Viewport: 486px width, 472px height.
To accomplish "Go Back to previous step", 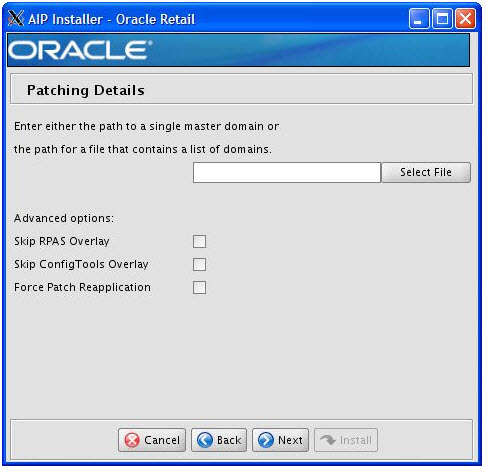I will 219,440.
